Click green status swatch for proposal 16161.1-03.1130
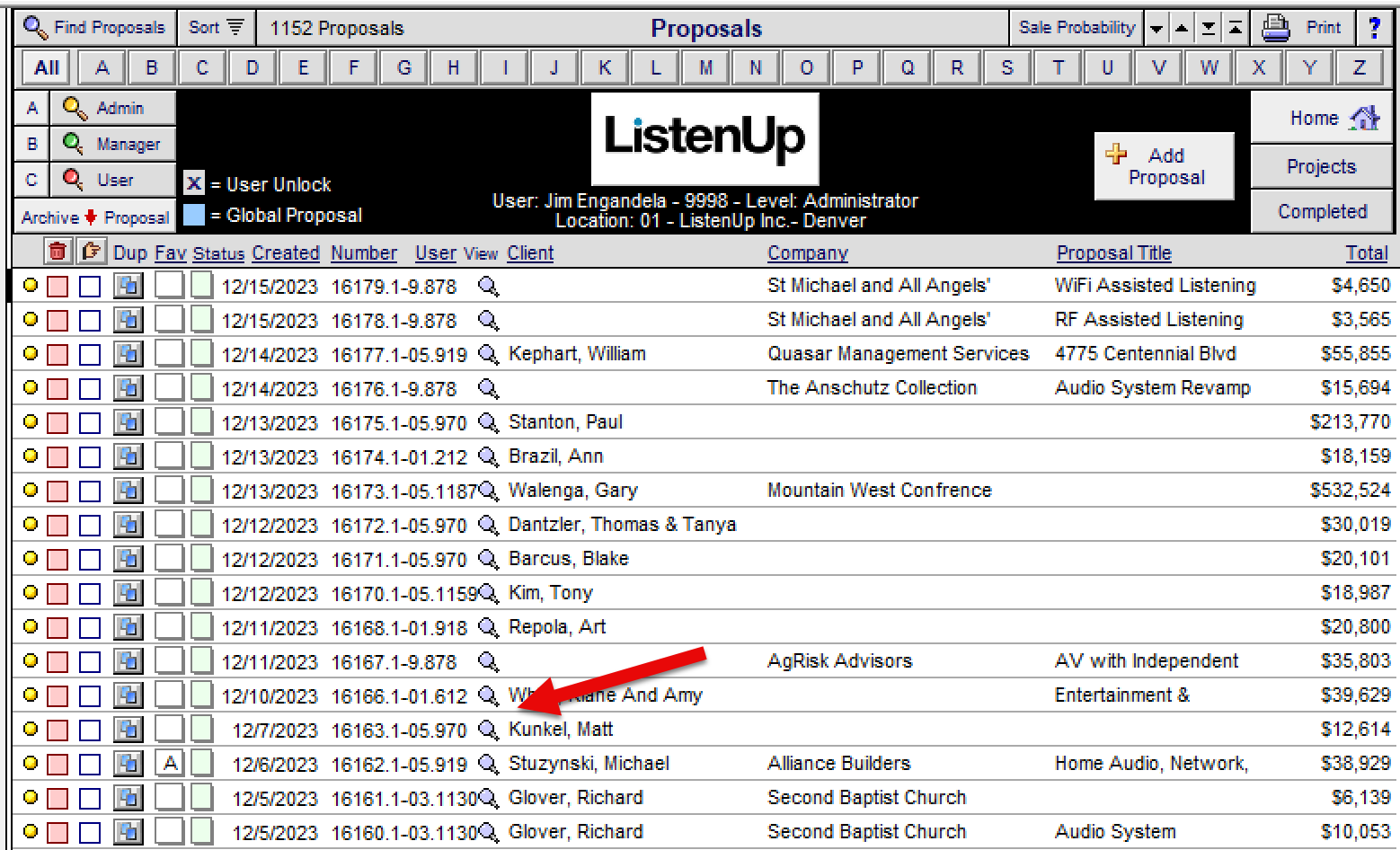This screenshot has width=1400, height=850. point(202,798)
